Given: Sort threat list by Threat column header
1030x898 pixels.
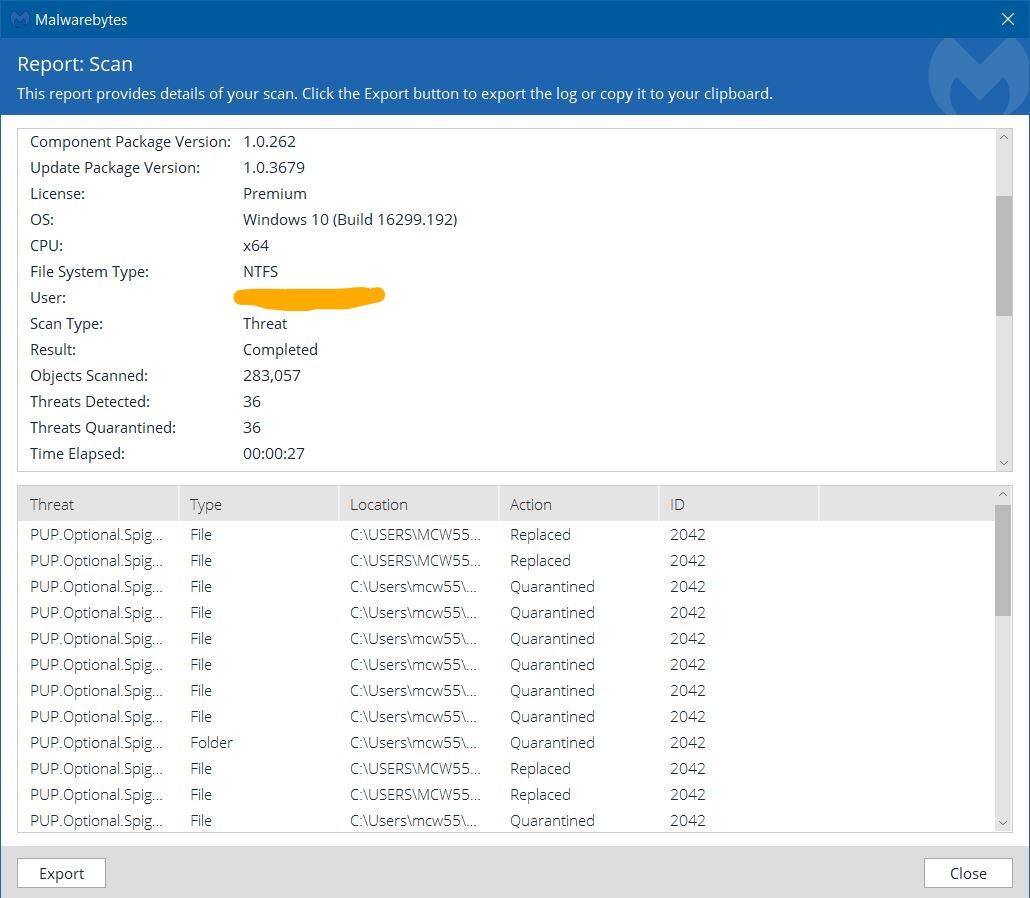Looking at the screenshot, I should coord(97,505).
